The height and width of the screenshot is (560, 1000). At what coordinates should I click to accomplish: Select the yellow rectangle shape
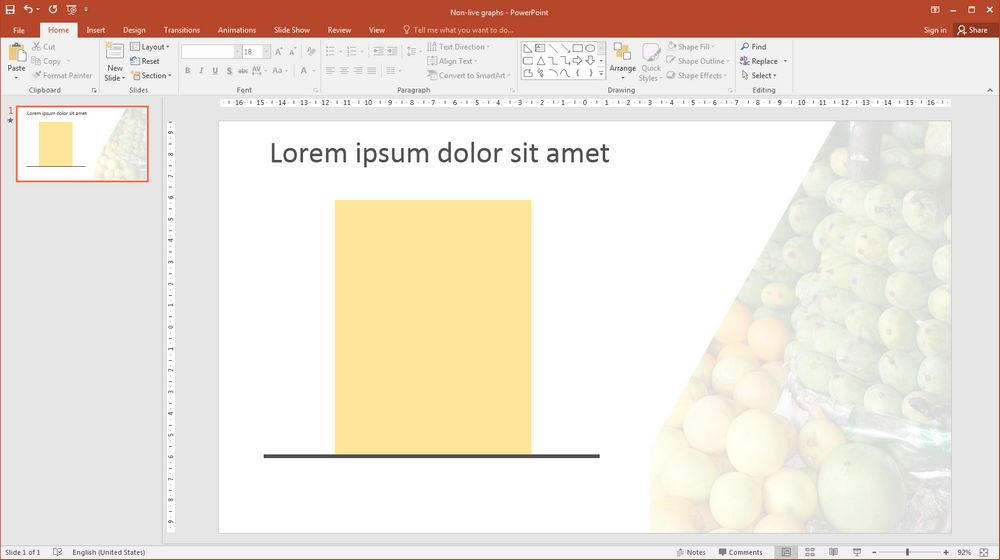click(433, 327)
